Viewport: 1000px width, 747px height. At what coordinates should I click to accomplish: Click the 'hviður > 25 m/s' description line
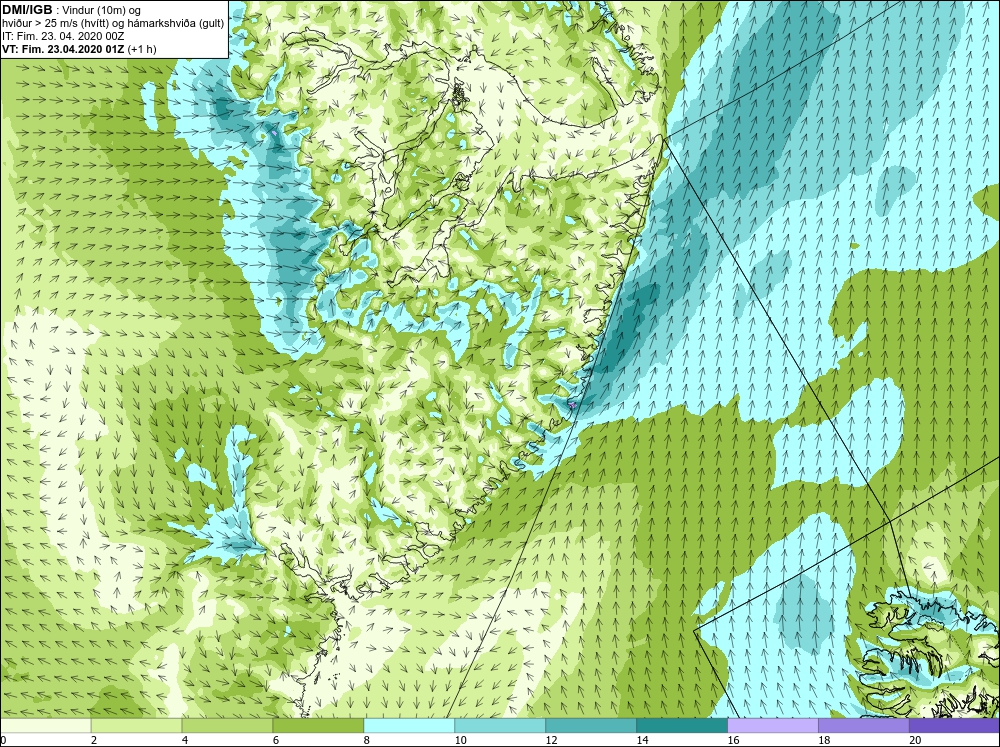pos(113,23)
